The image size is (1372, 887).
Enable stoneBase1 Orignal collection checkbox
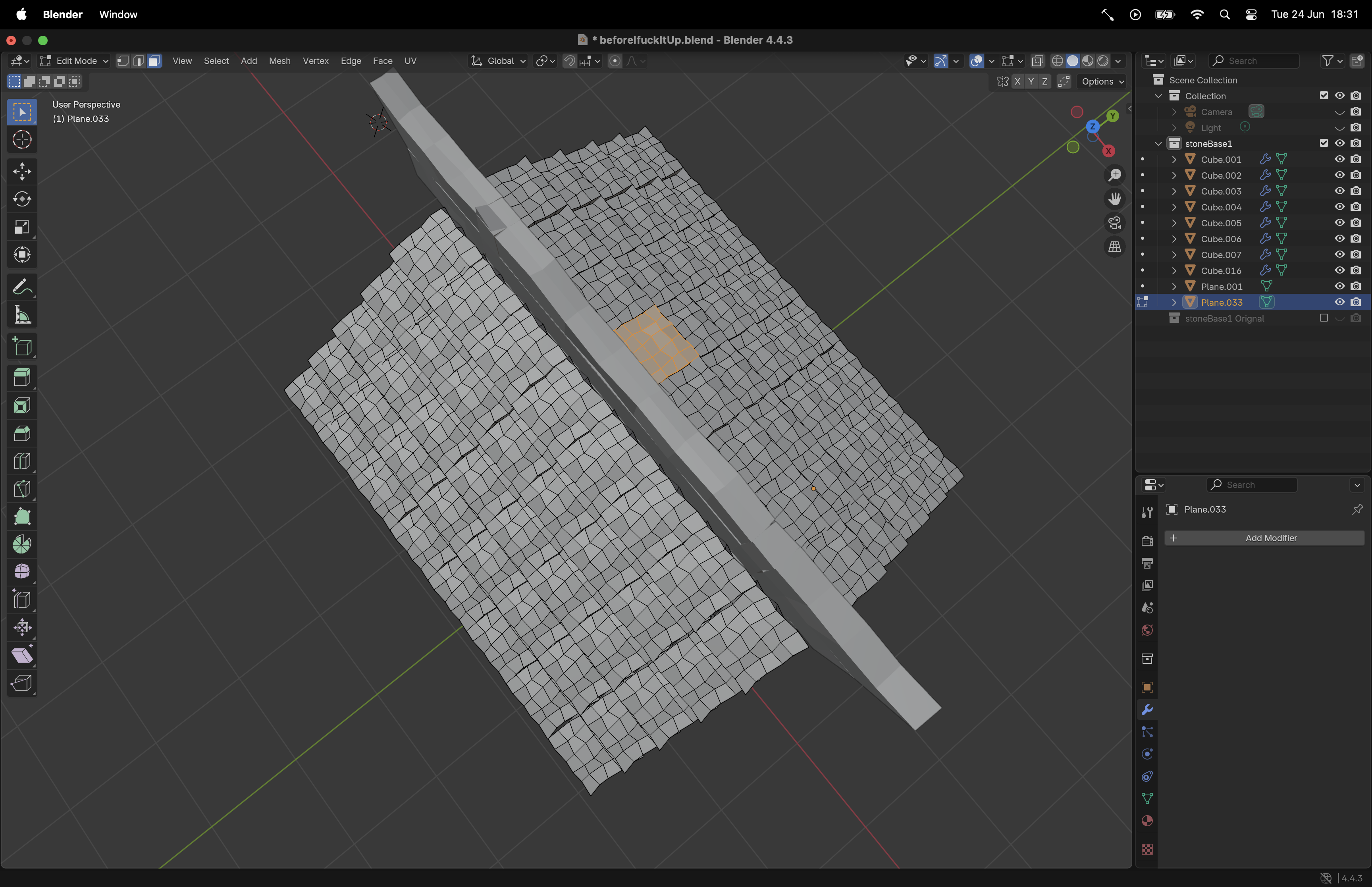click(1324, 318)
